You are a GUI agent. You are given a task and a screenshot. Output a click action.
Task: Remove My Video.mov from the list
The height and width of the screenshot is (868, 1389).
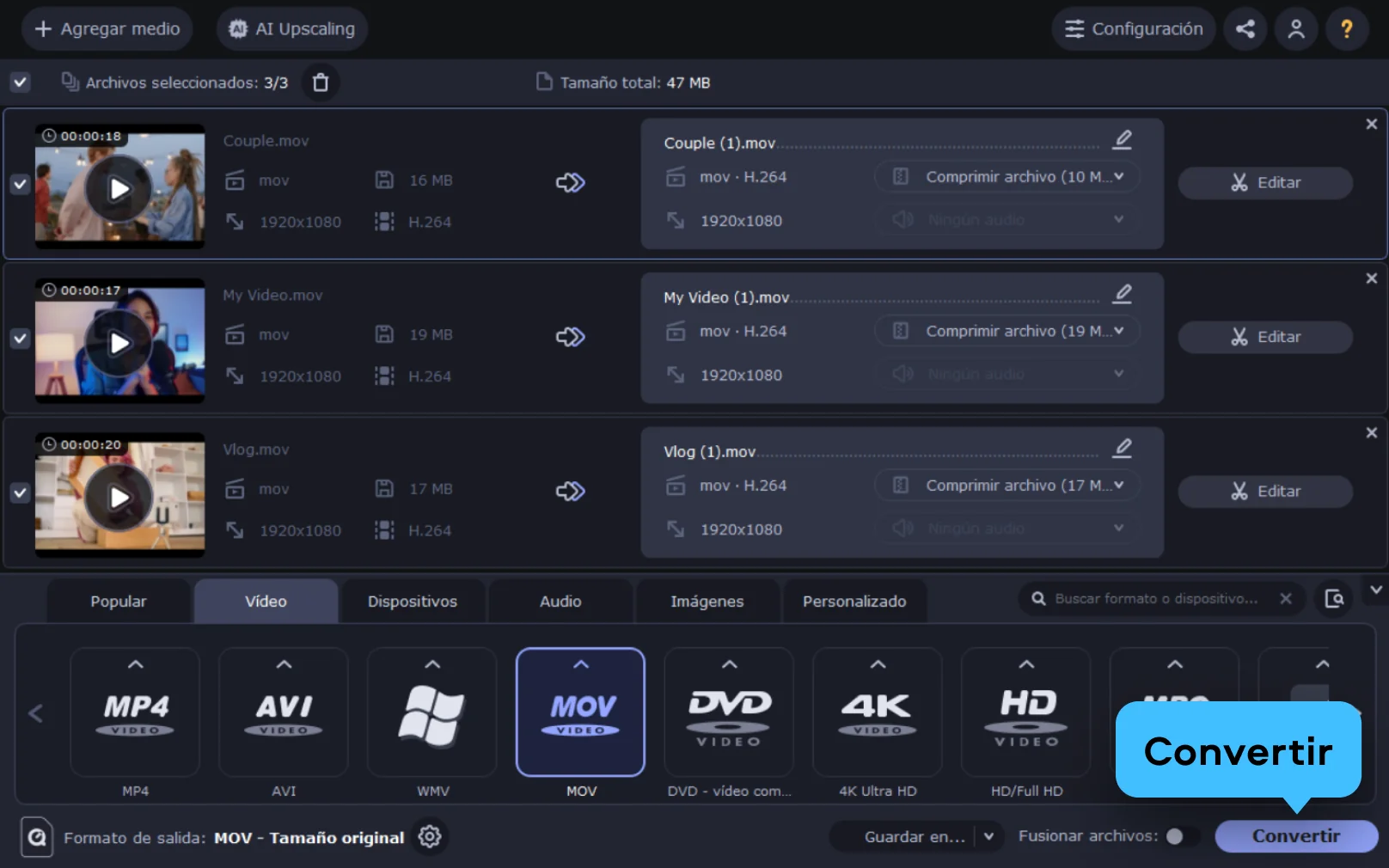(x=1372, y=278)
